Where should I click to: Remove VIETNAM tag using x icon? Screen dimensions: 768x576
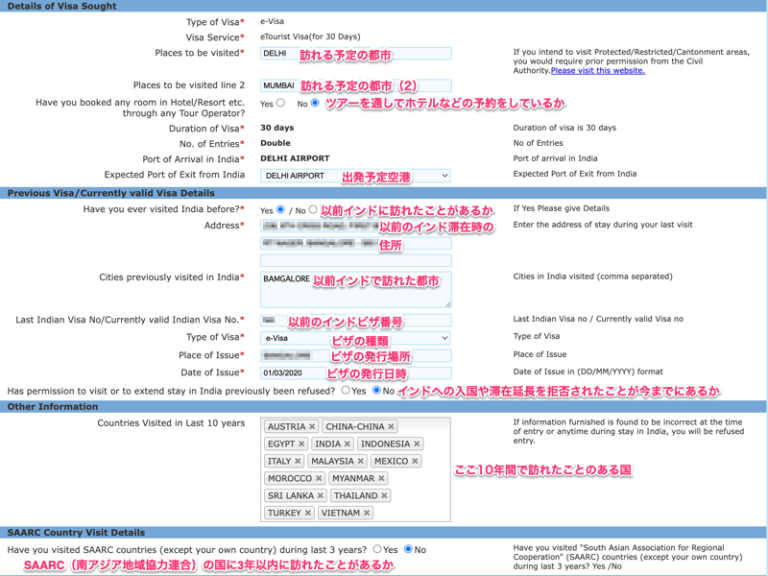[367, 513]
